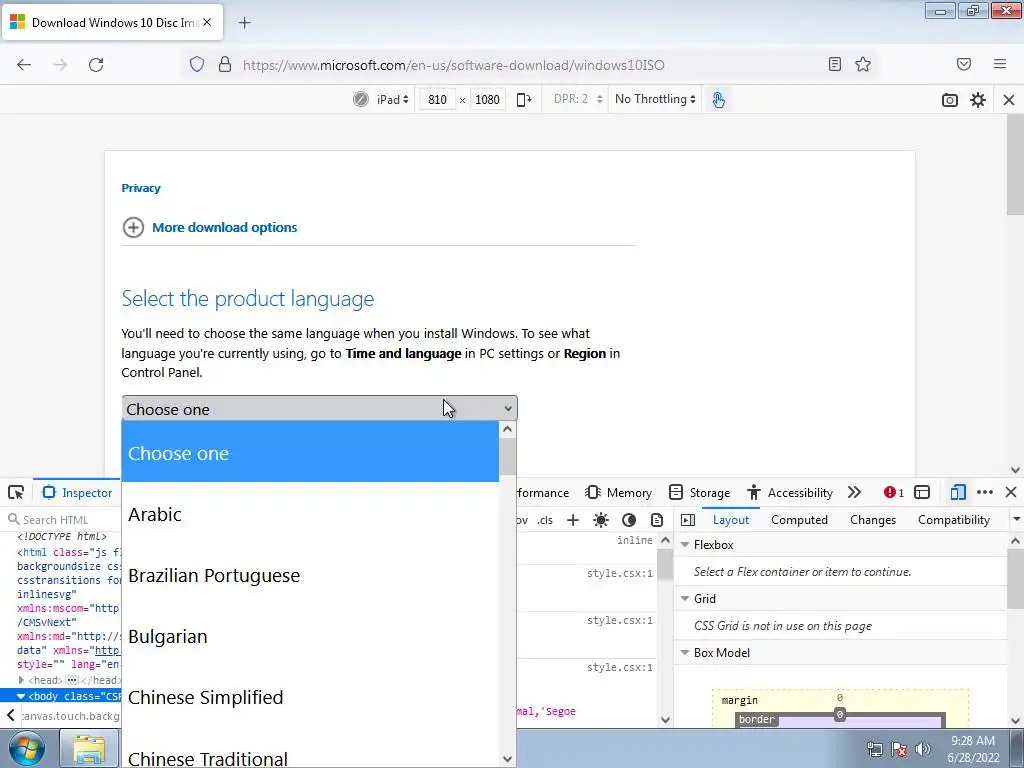This screenshot has height=768, width=1024.
Task: Take a screenshot of the viewport
Action: coord(950,100)
